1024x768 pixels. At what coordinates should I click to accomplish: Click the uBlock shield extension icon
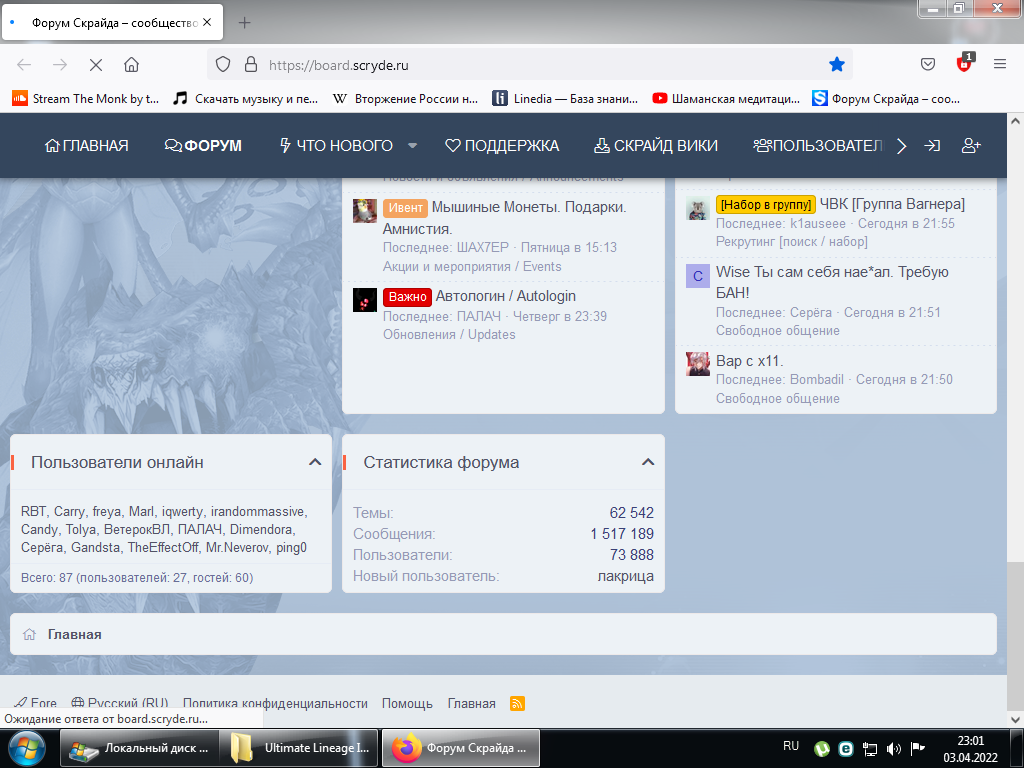coord(964,64)
